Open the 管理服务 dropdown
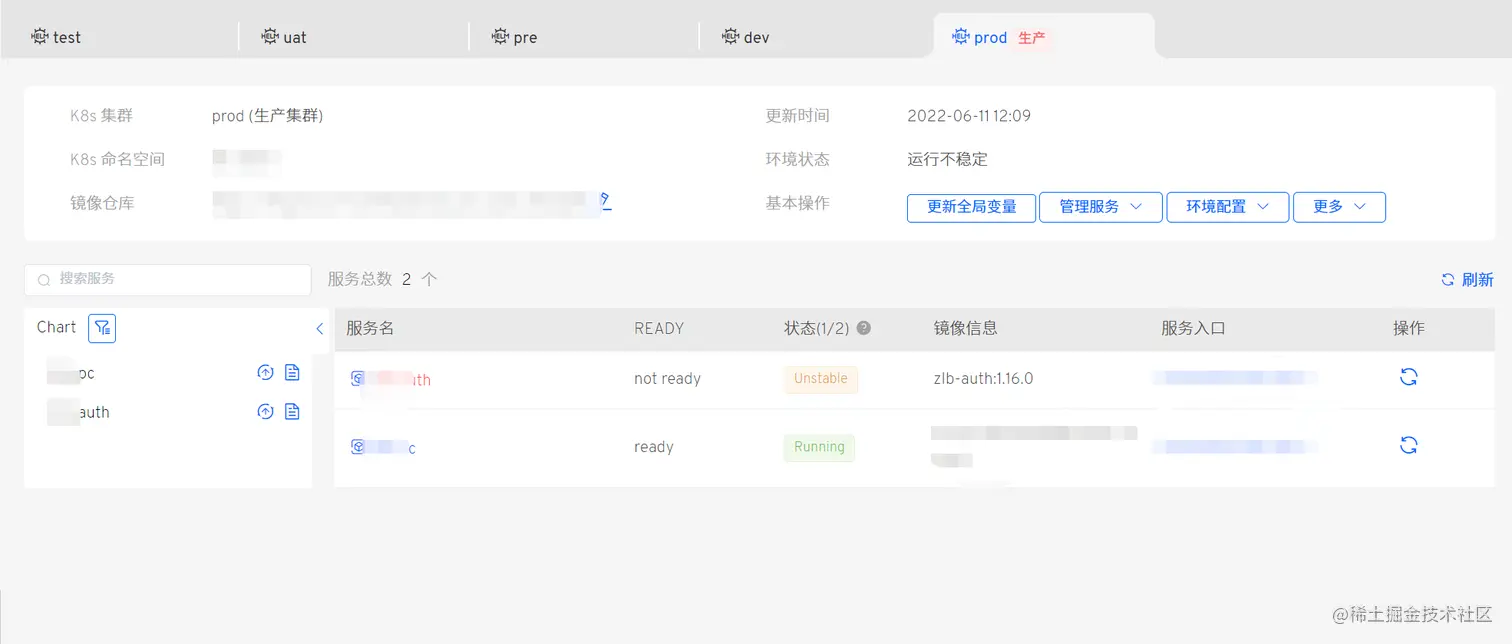The image size is (1512, 644). click(1101, 207)
